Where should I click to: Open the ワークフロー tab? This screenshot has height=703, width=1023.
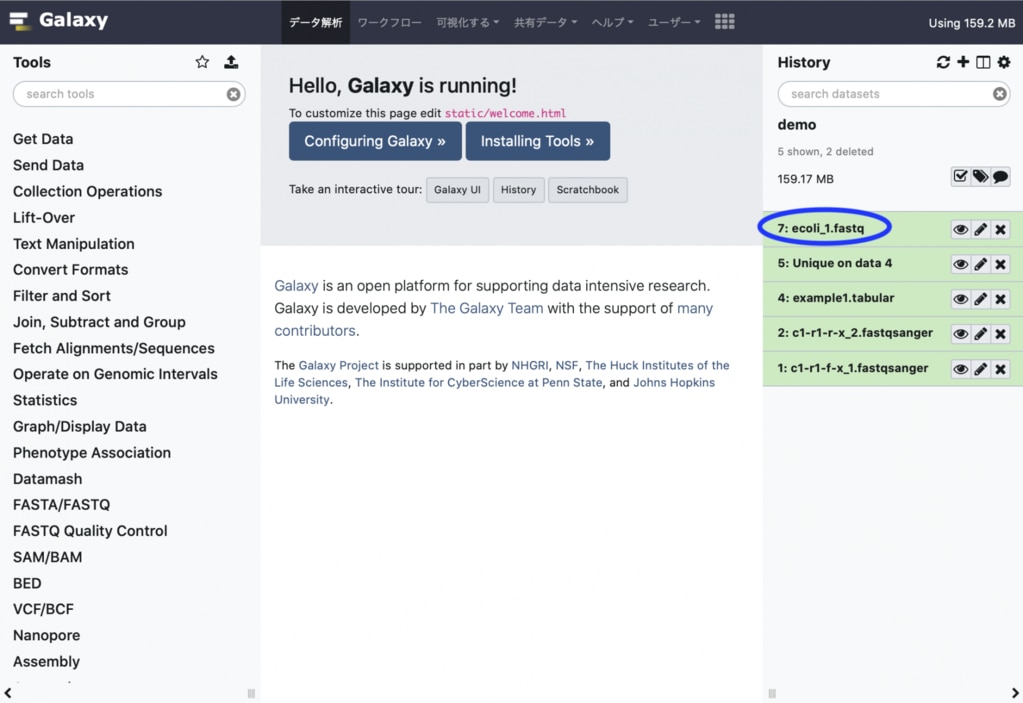click(x=389, y=22)
